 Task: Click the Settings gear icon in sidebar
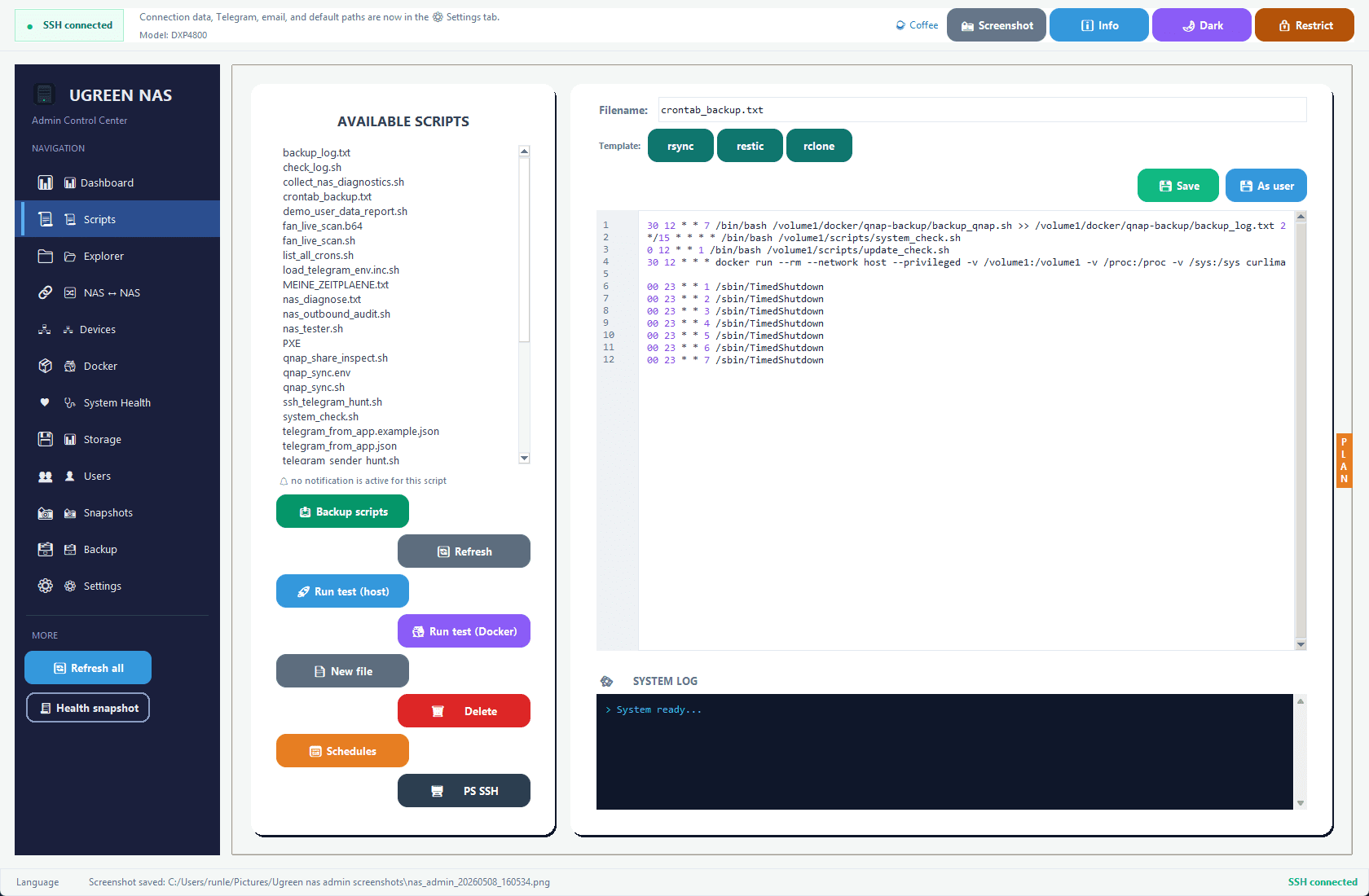tap(46, 586)
